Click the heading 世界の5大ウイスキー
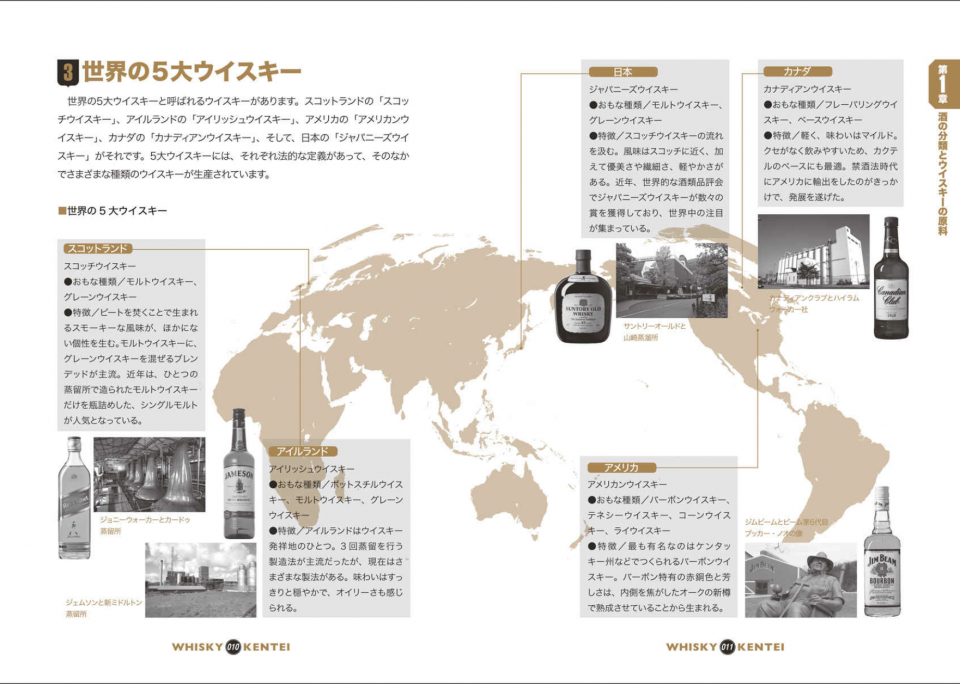Viewport: 960px width, 684px height. pyautogui.click(x=192, y=72)
